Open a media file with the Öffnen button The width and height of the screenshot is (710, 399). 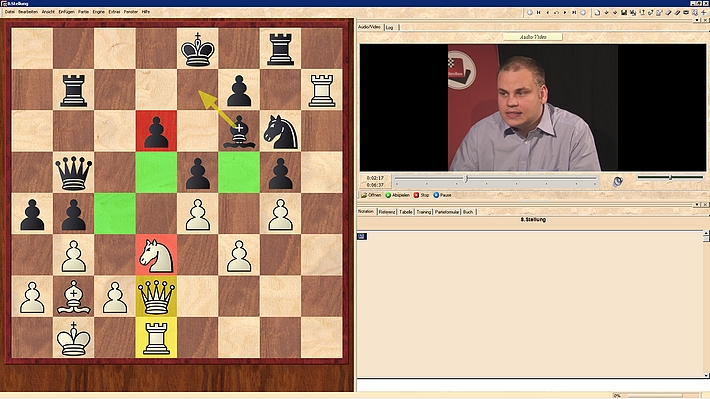[x=371, y=195]
